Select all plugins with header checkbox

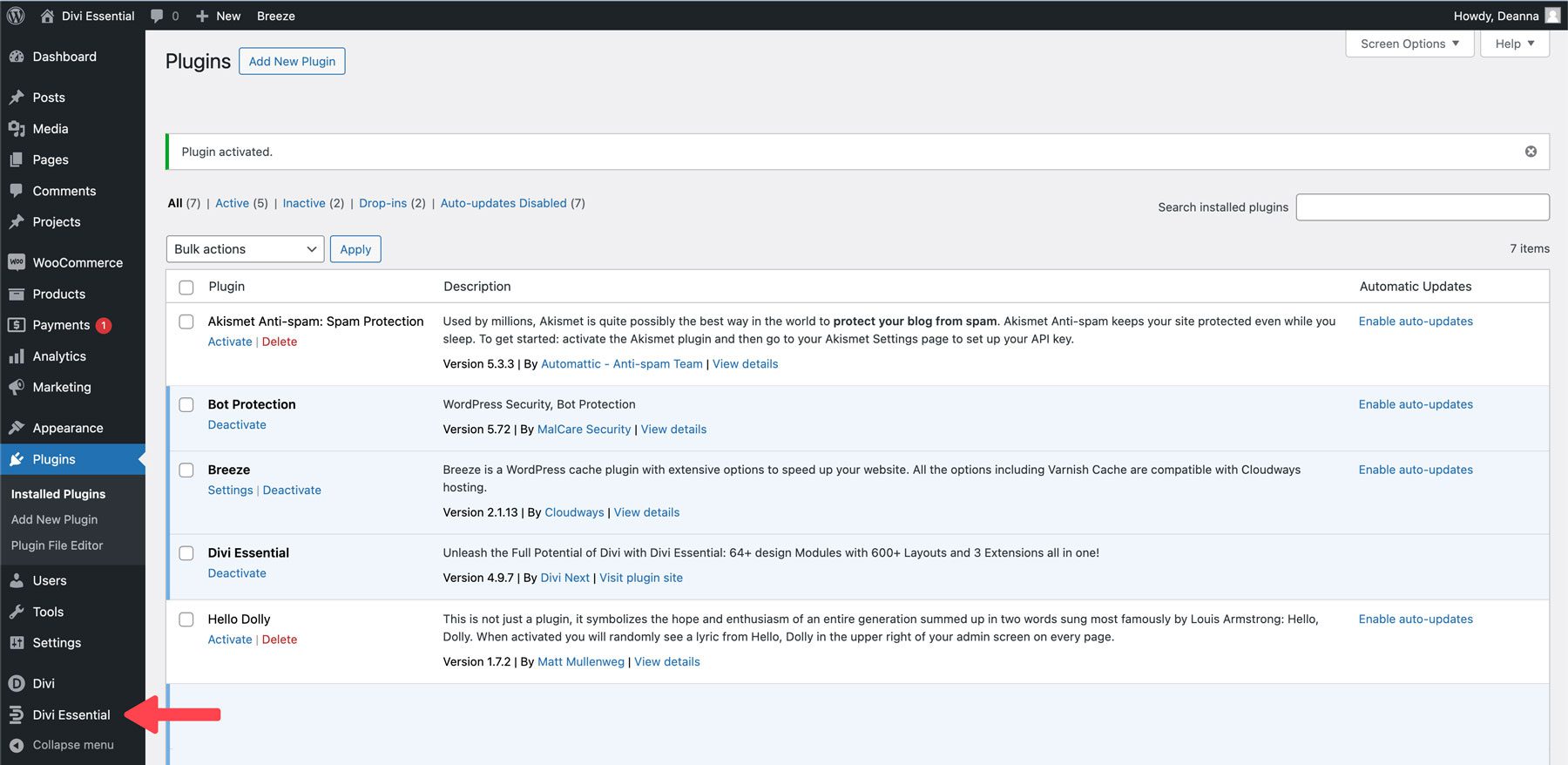click(186, 288)
